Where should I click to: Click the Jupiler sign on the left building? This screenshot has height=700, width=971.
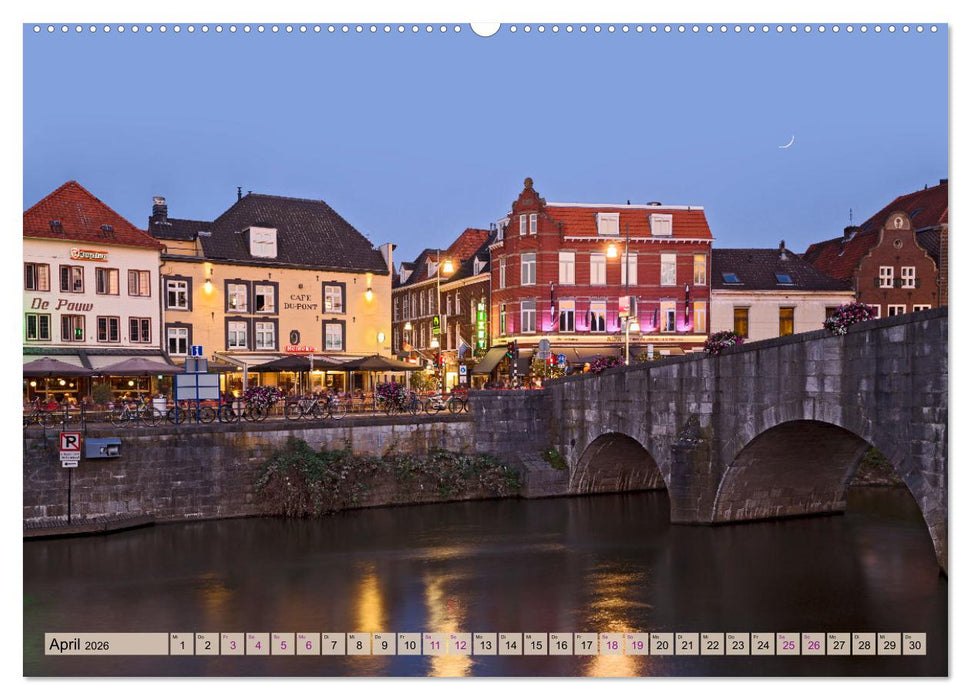[89, 255]
